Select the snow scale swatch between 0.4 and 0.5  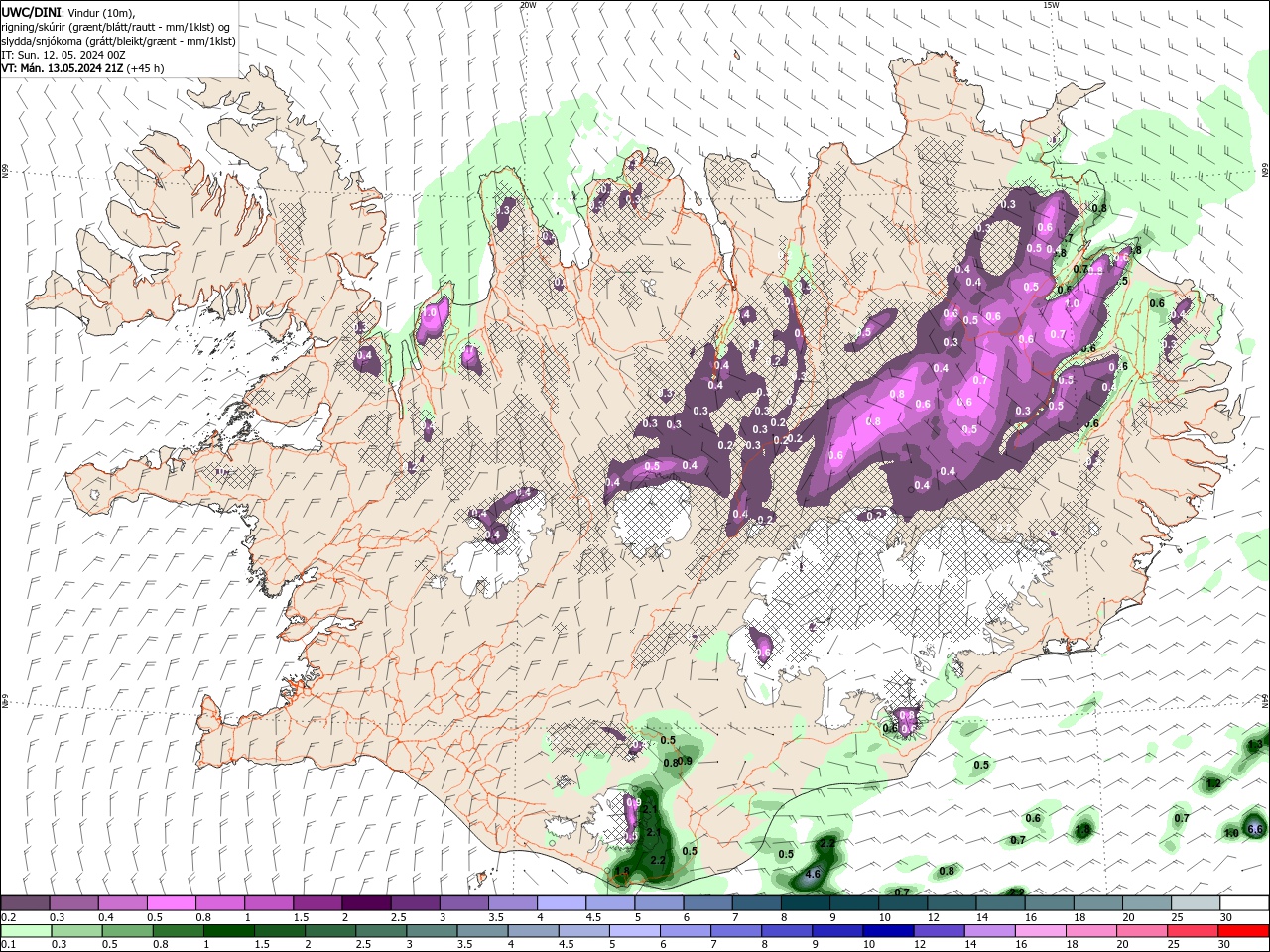(x=122, y=903)
